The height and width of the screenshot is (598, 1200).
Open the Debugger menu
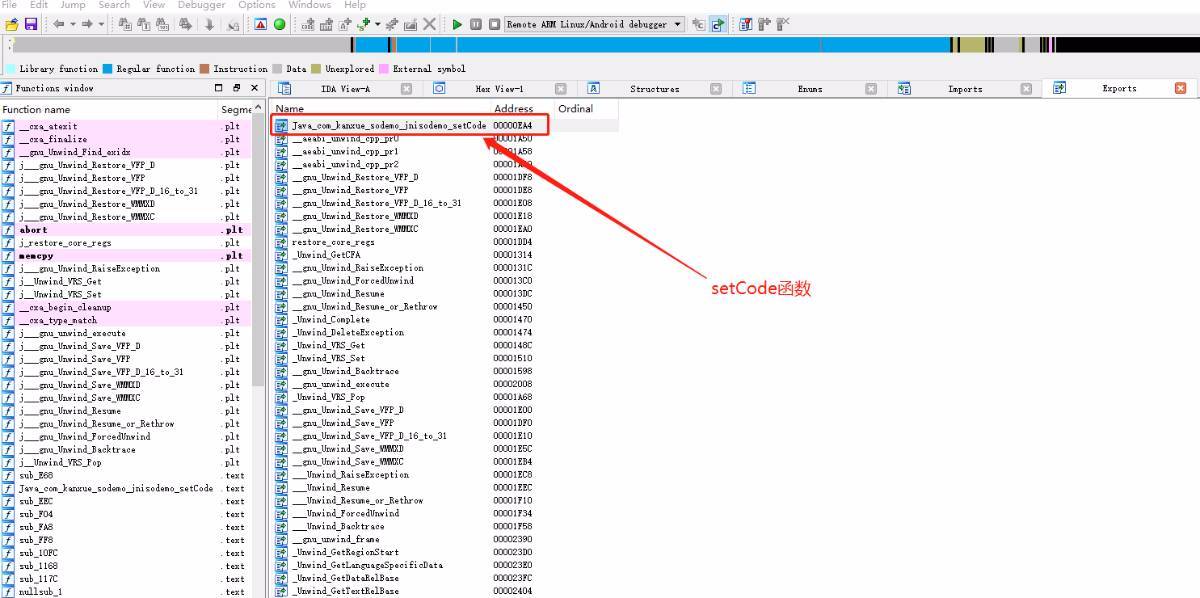[x=201, y=5]
